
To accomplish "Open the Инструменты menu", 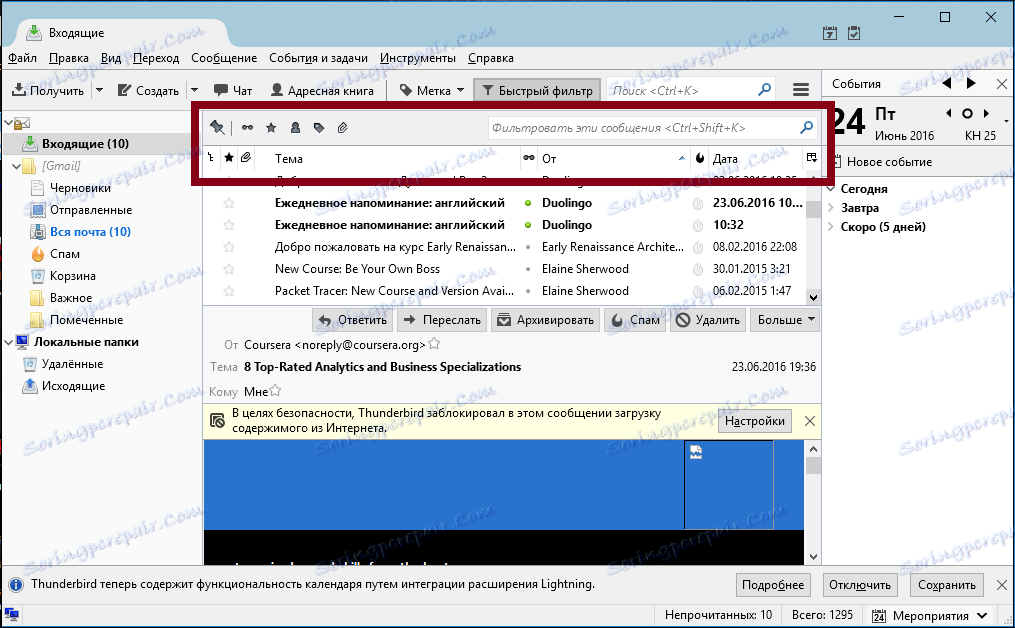I will tap(418, 58).
